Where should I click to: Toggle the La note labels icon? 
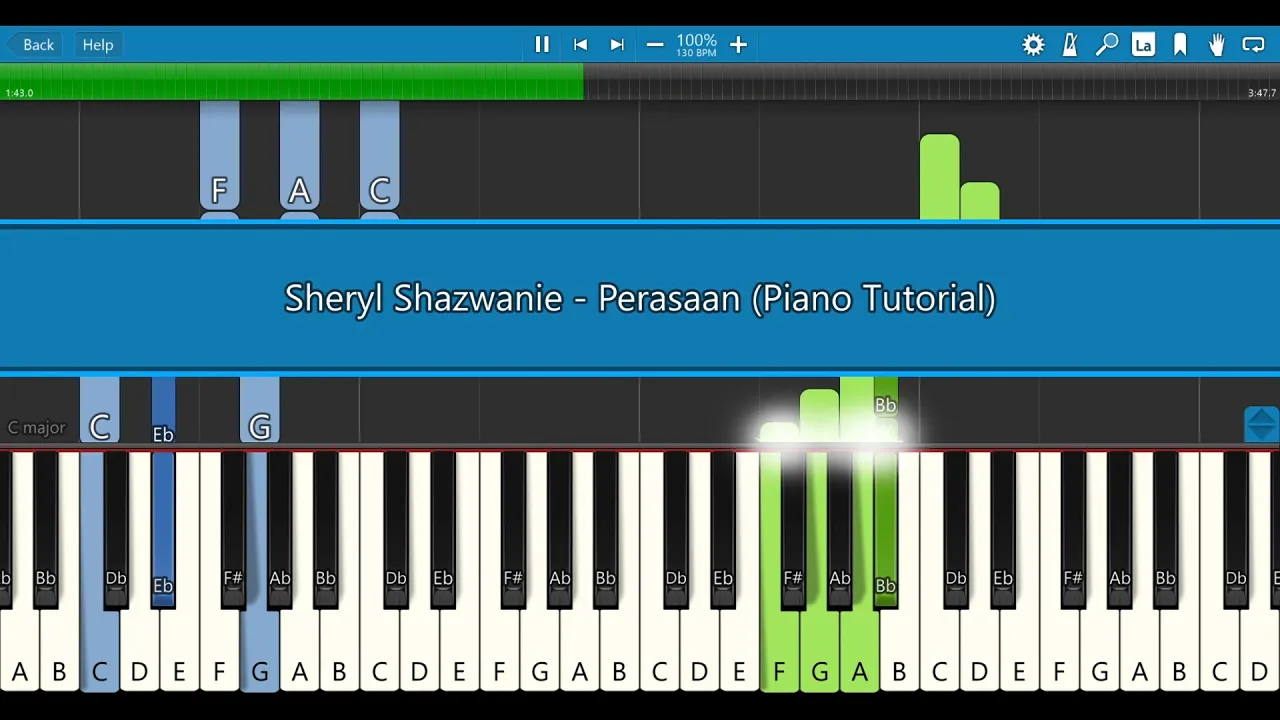1143,45
